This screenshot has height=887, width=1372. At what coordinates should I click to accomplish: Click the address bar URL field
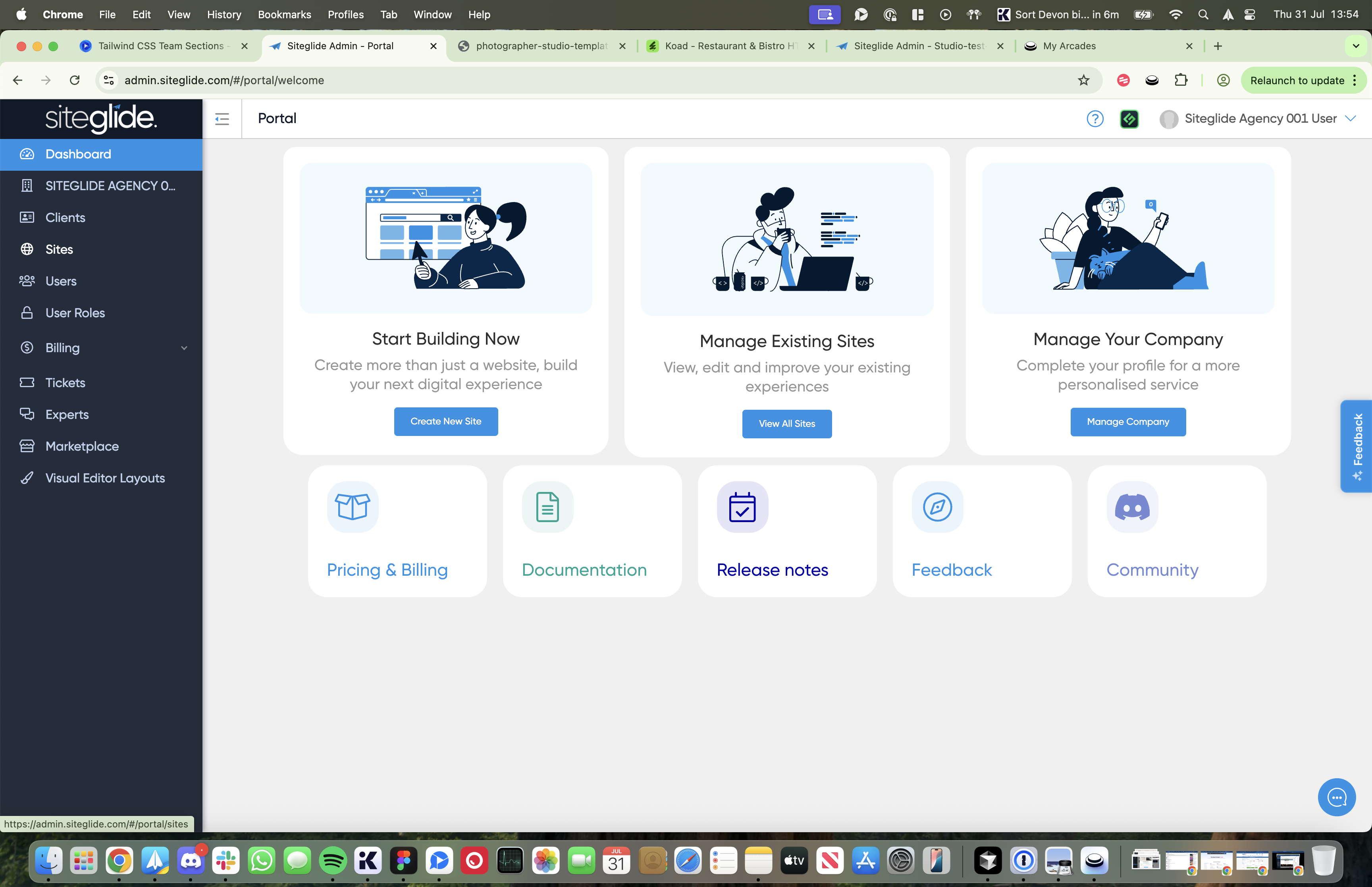pos(576,80)
